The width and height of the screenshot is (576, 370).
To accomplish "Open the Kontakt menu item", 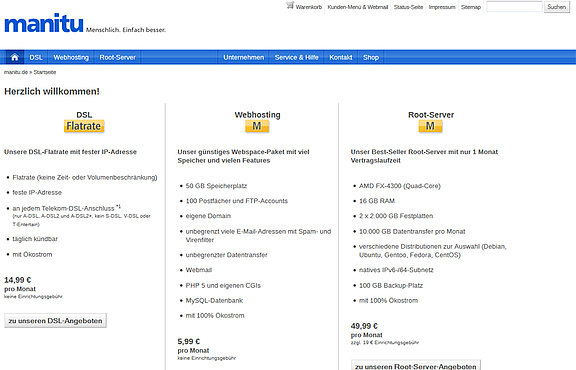I will 341,57.
